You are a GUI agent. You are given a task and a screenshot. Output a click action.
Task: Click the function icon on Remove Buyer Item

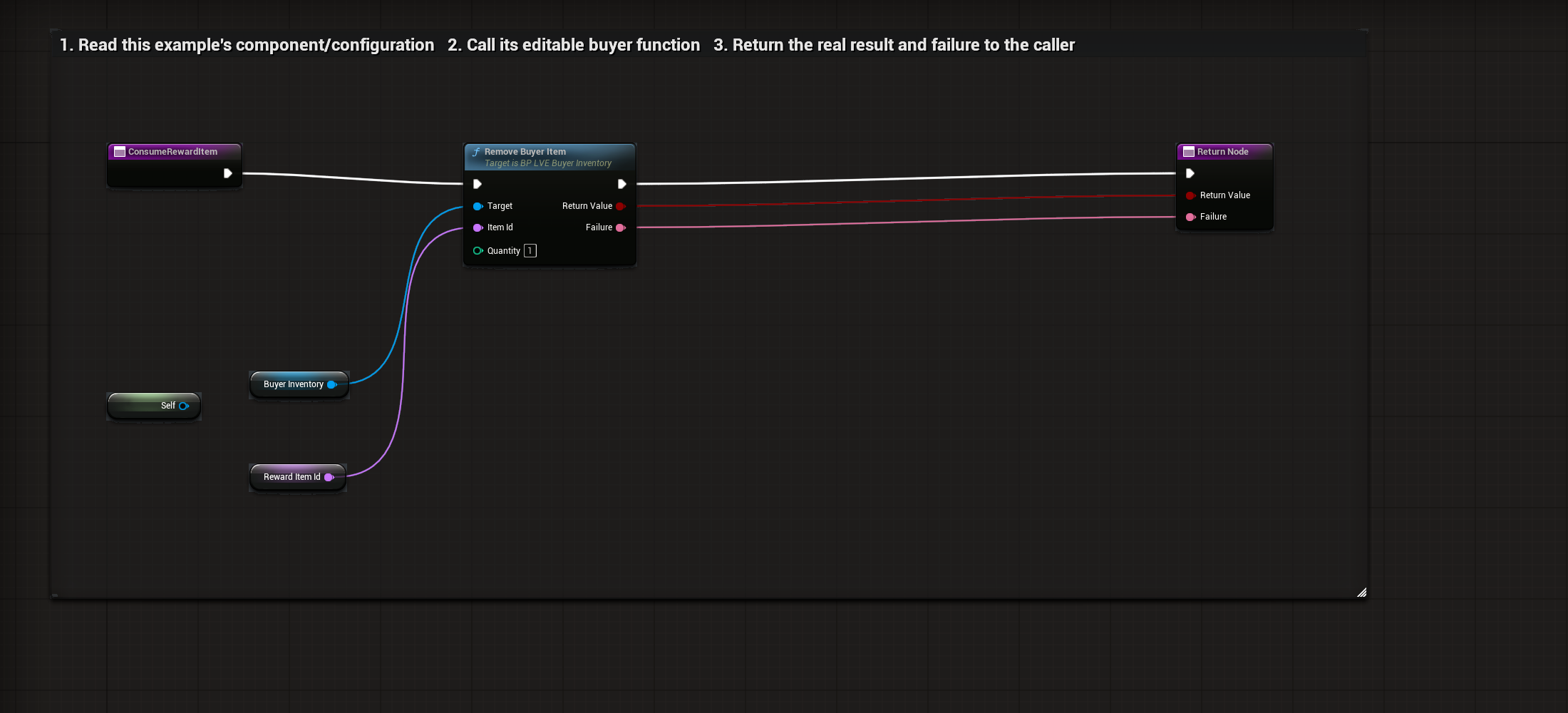476,152
